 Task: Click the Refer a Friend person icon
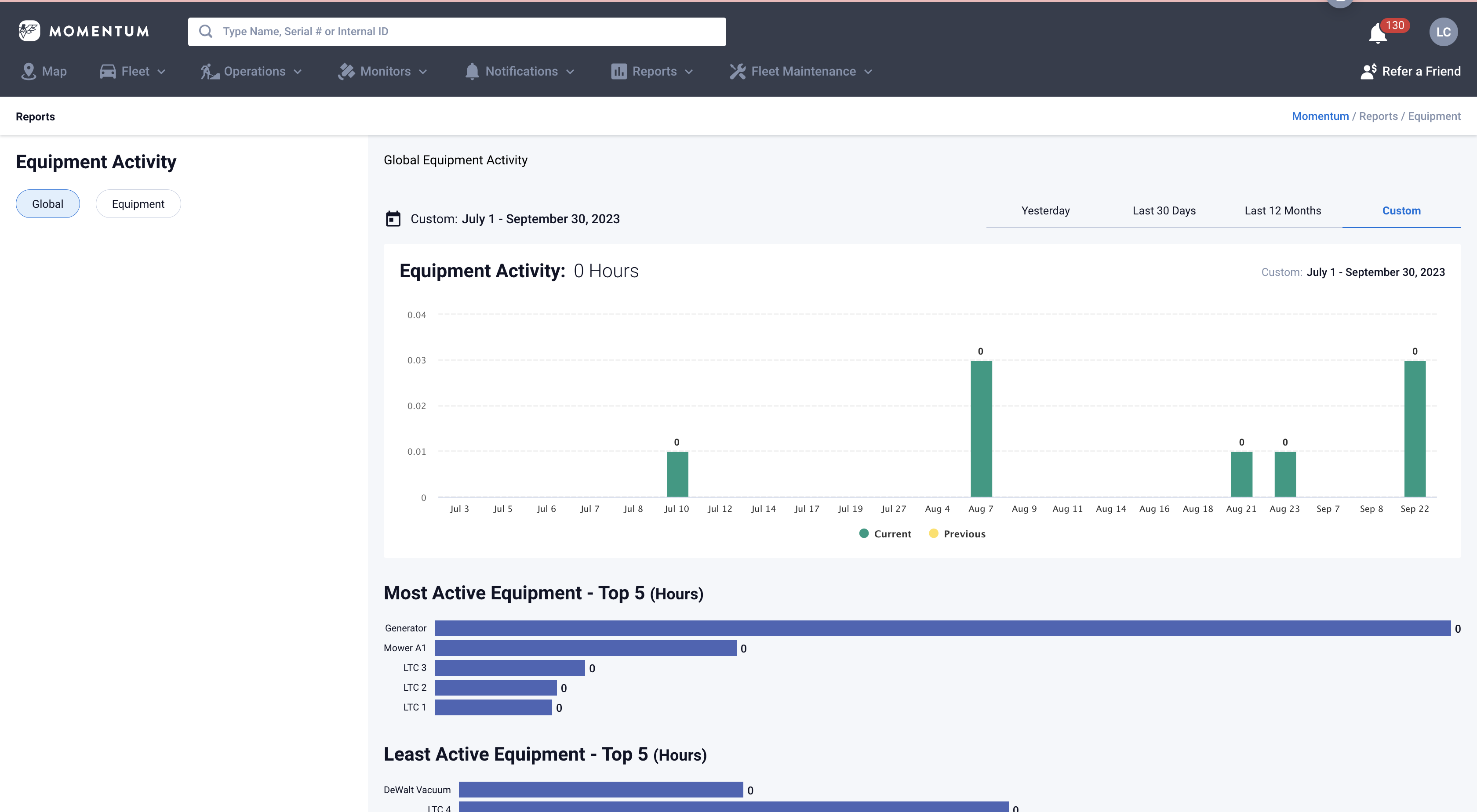click(1368, 71)
